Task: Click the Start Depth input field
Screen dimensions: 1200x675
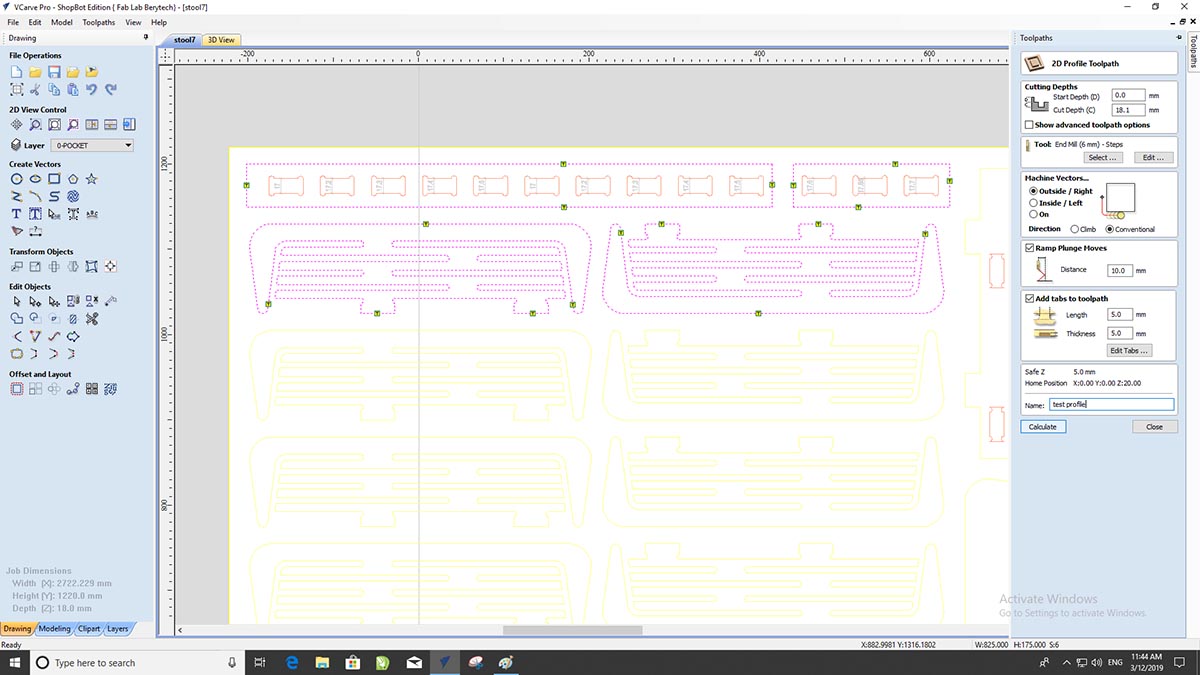Action: [x=1128, y=96]
